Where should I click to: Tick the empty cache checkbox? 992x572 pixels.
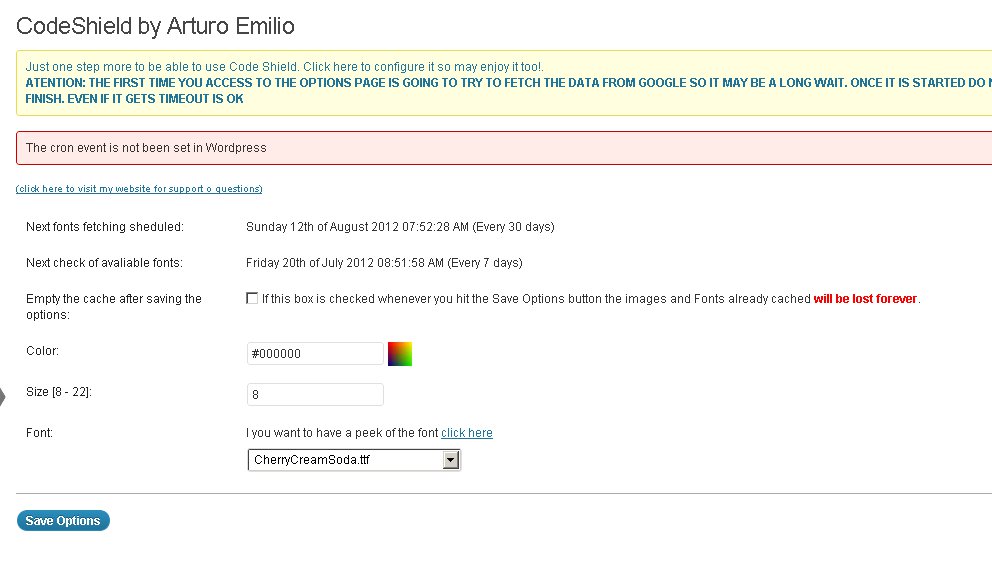point(252,298)
